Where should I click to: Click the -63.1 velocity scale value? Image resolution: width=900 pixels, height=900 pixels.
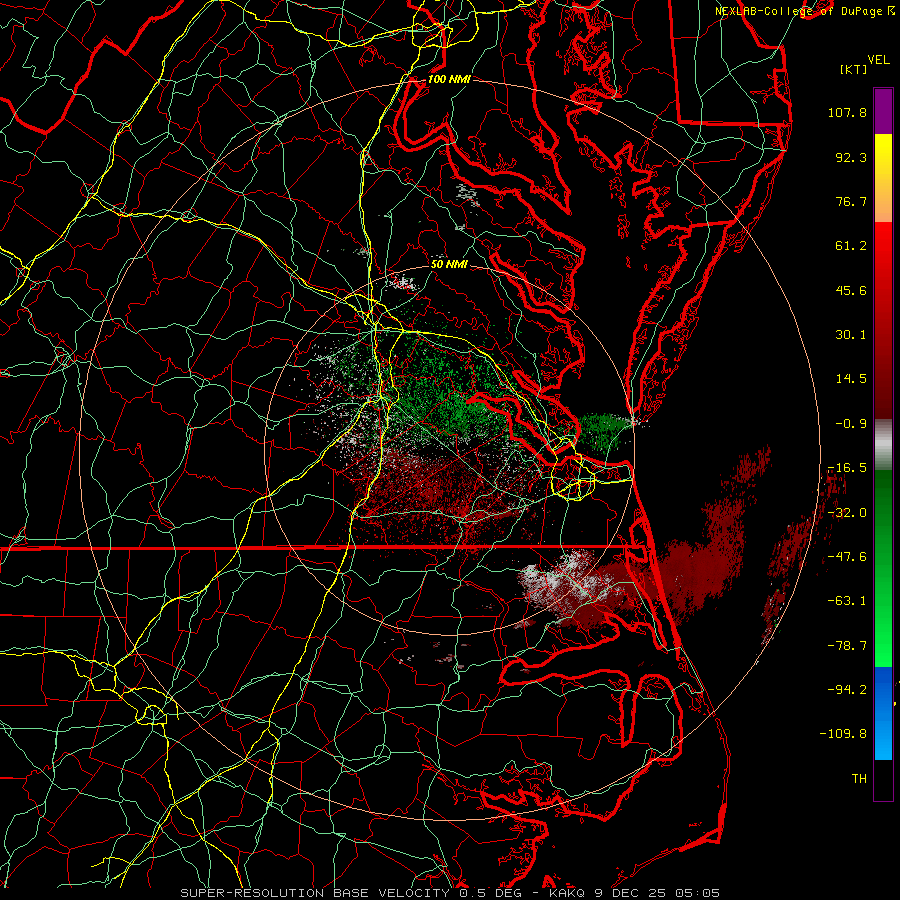847,601
